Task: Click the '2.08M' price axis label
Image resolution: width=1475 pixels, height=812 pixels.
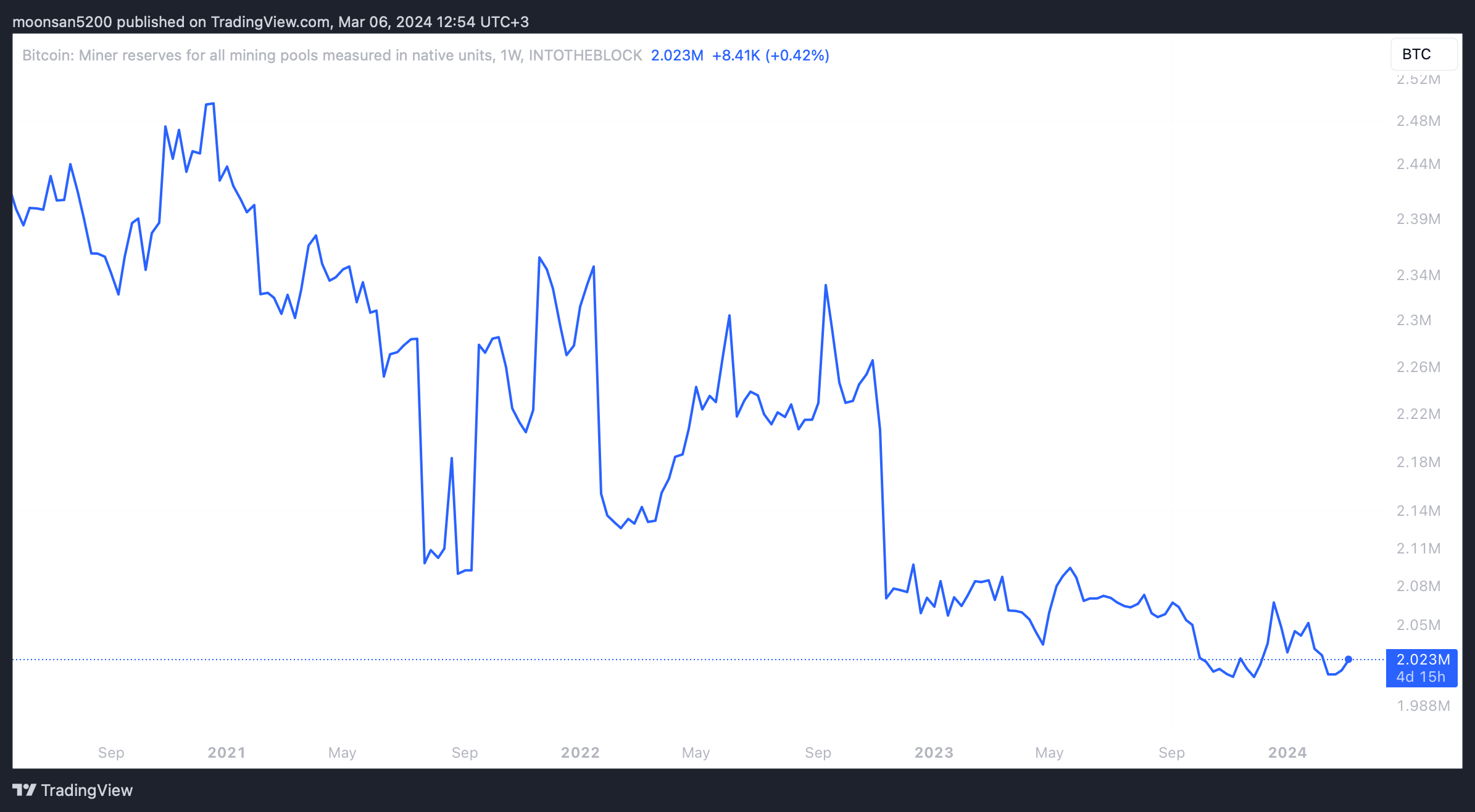Action: (x=1419, y=586)
